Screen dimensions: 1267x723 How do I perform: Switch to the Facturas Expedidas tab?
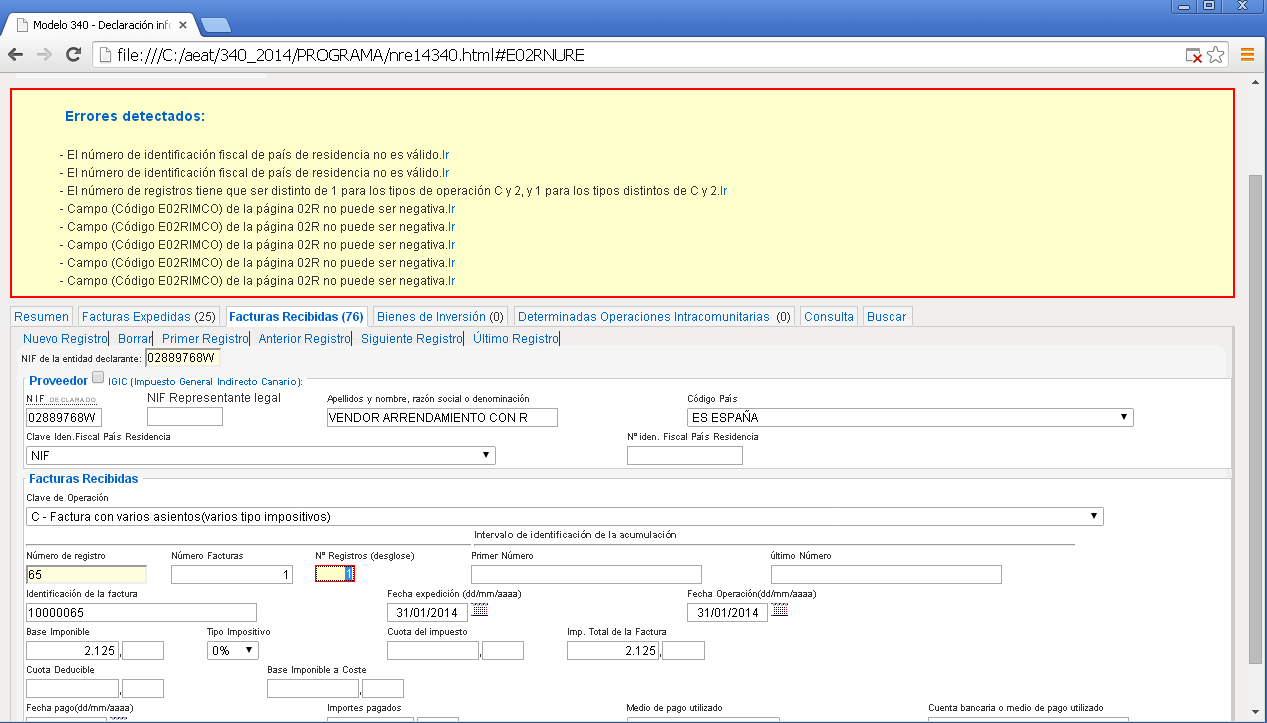(x=148, y=316)
